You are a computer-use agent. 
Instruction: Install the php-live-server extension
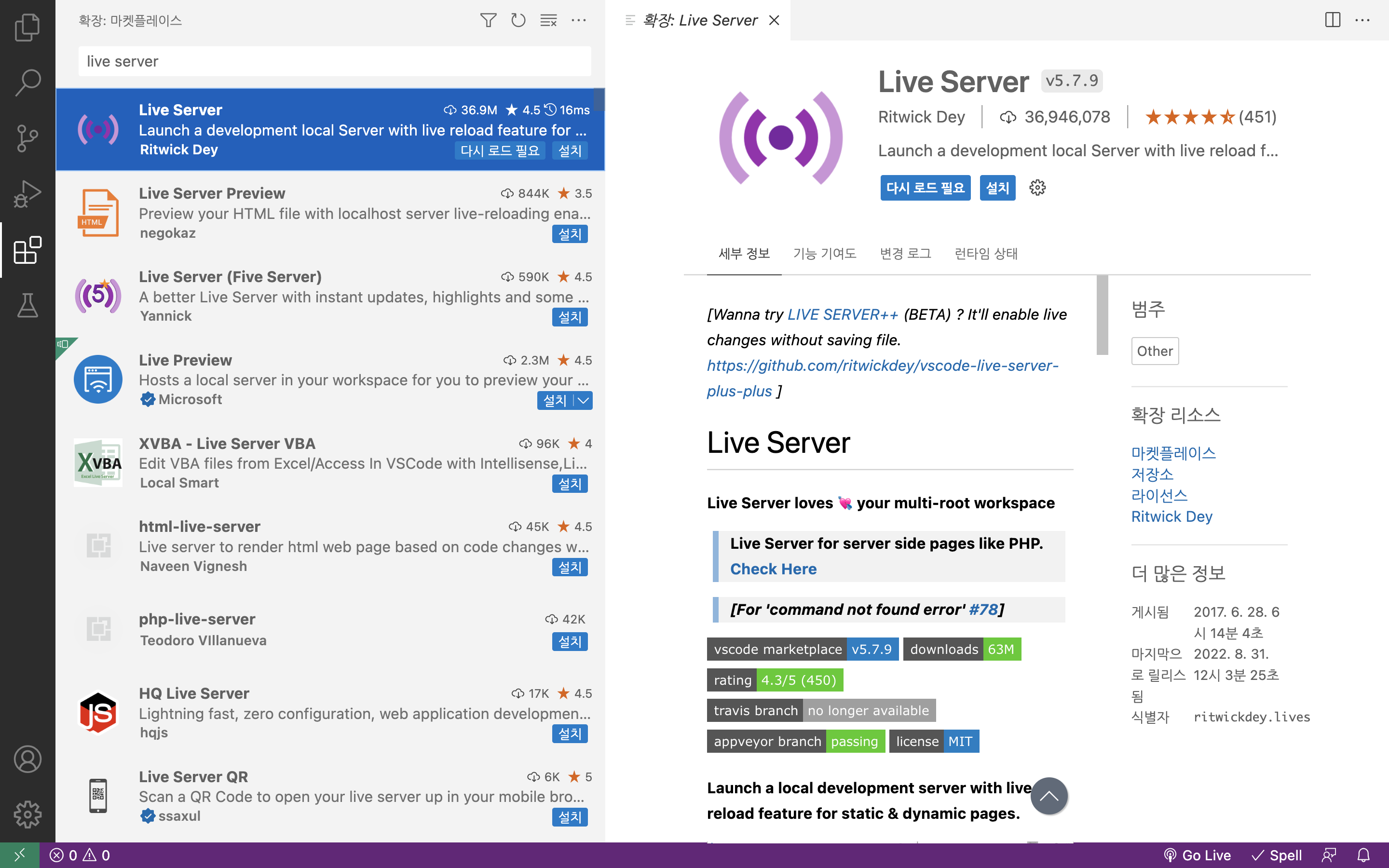point(570,642)
